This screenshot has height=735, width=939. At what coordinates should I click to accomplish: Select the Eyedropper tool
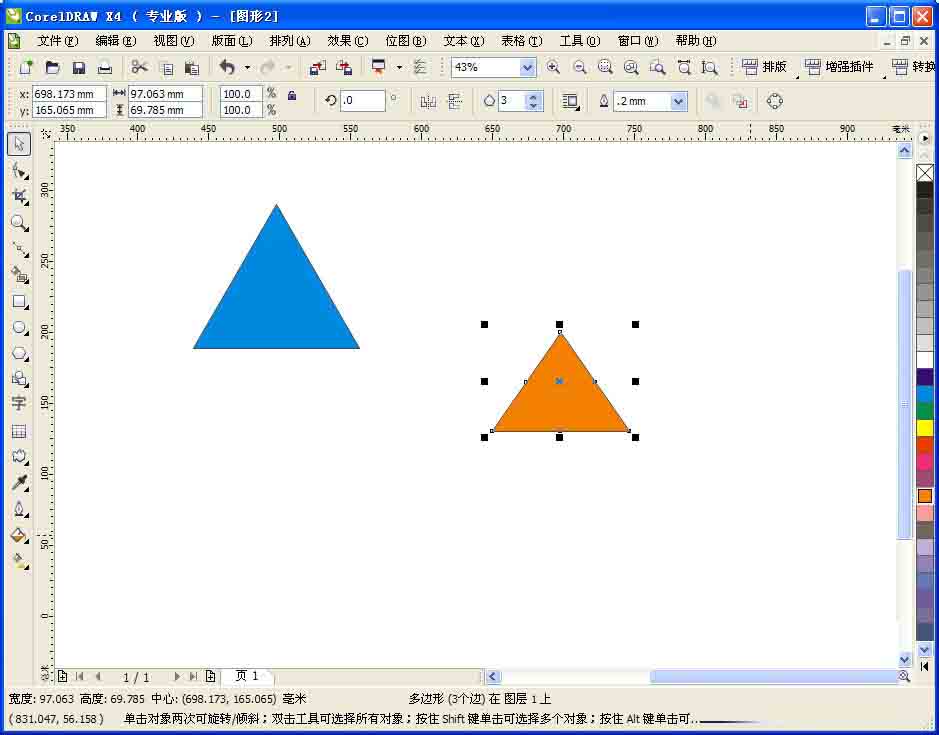coord(18,482)
